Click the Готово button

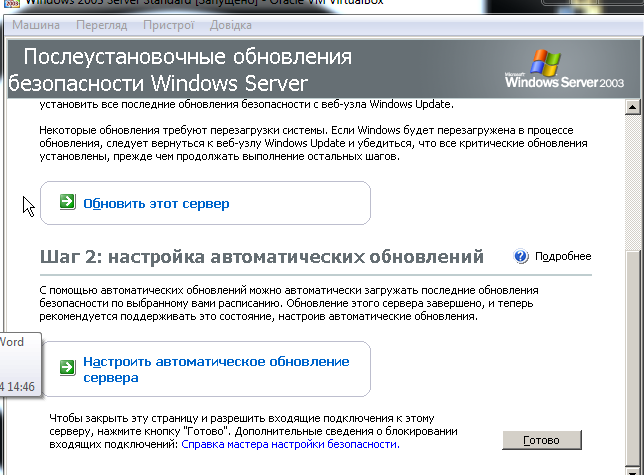[542, 440]
